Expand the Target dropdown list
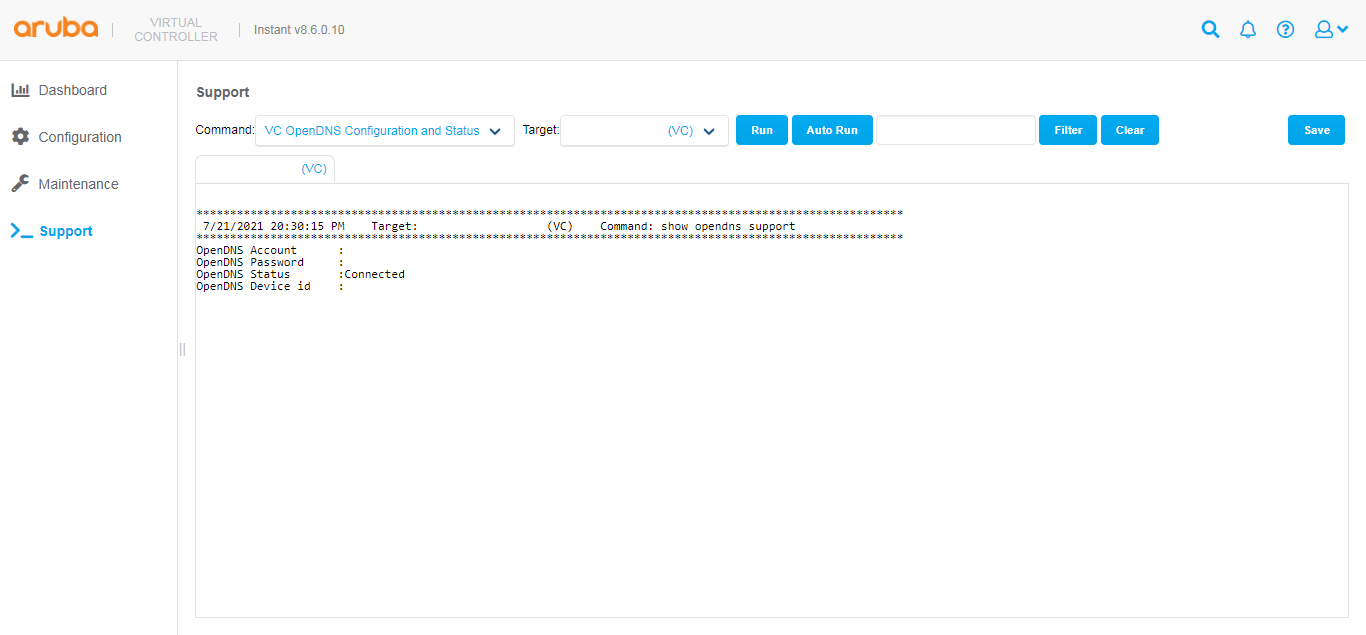Viewport: 1366px width, 635px height. (x=644, y=131)
